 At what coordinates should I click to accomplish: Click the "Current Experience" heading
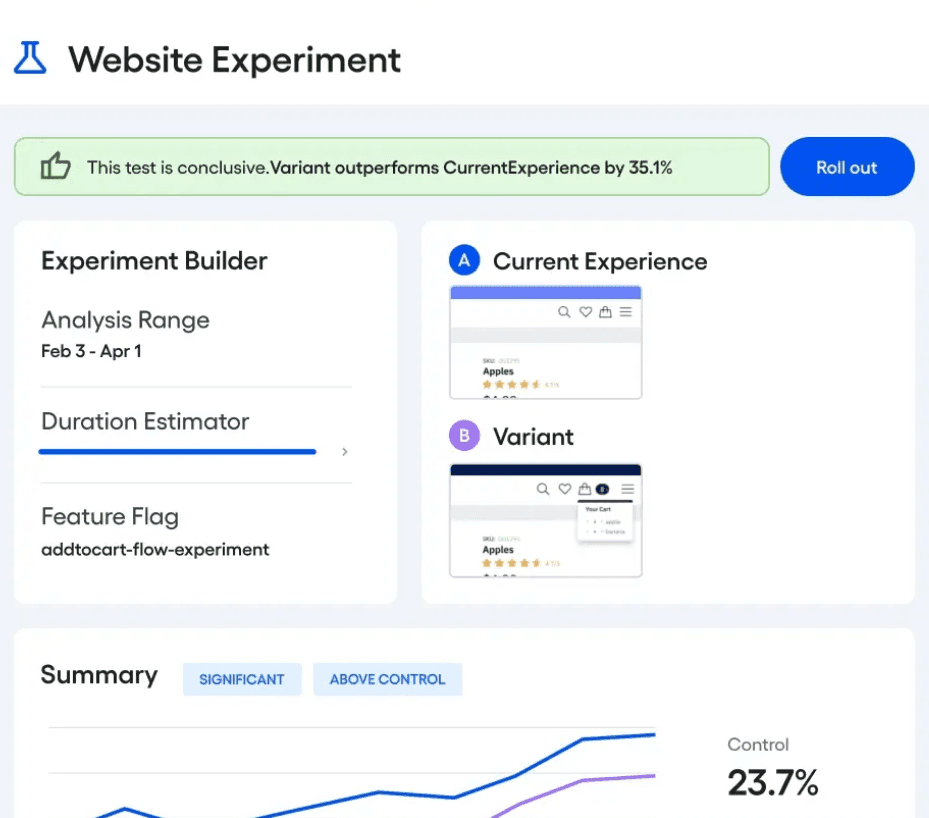[600, 261]
